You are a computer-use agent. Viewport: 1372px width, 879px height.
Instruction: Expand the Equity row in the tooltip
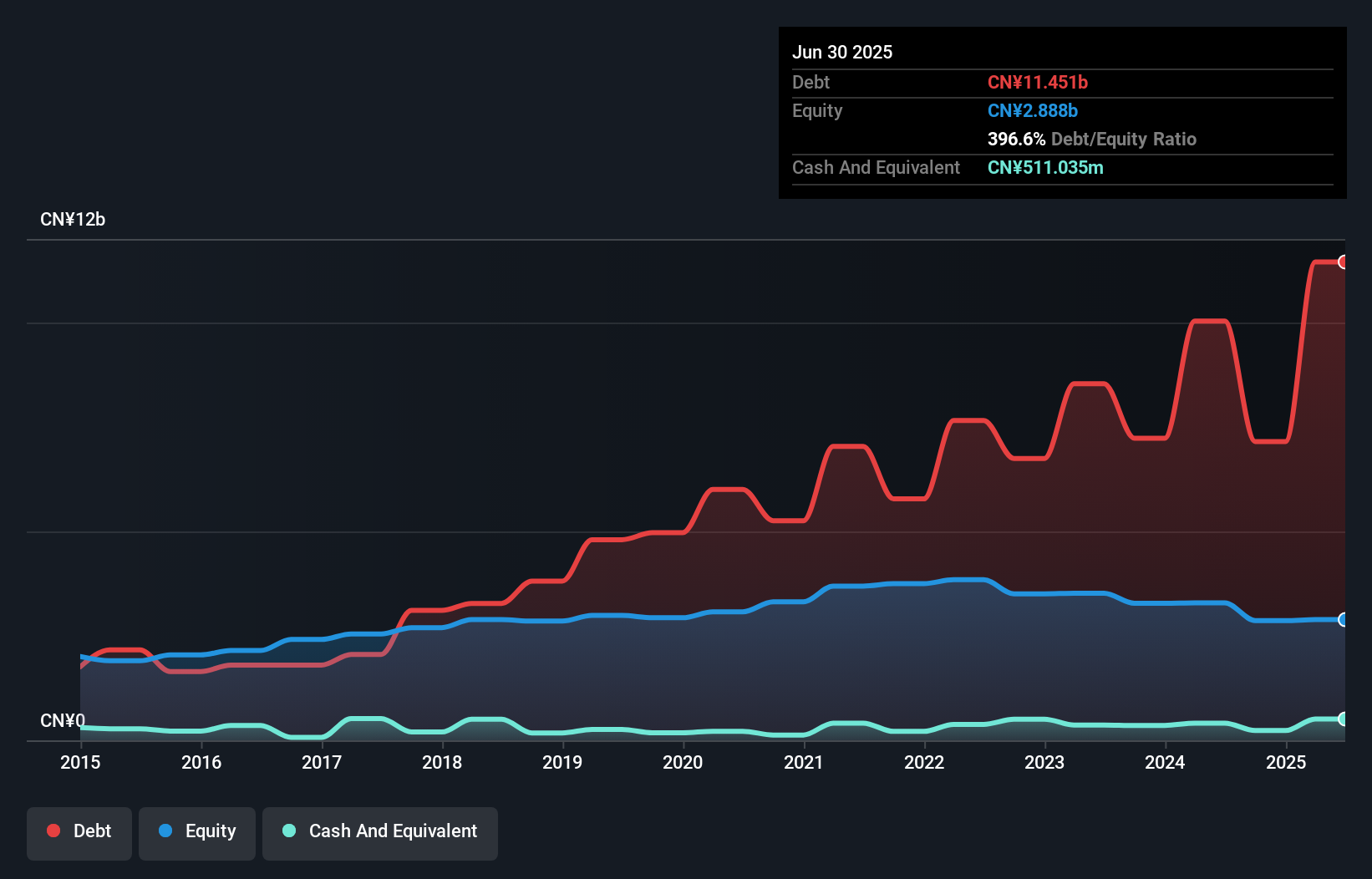coord(817,110)
